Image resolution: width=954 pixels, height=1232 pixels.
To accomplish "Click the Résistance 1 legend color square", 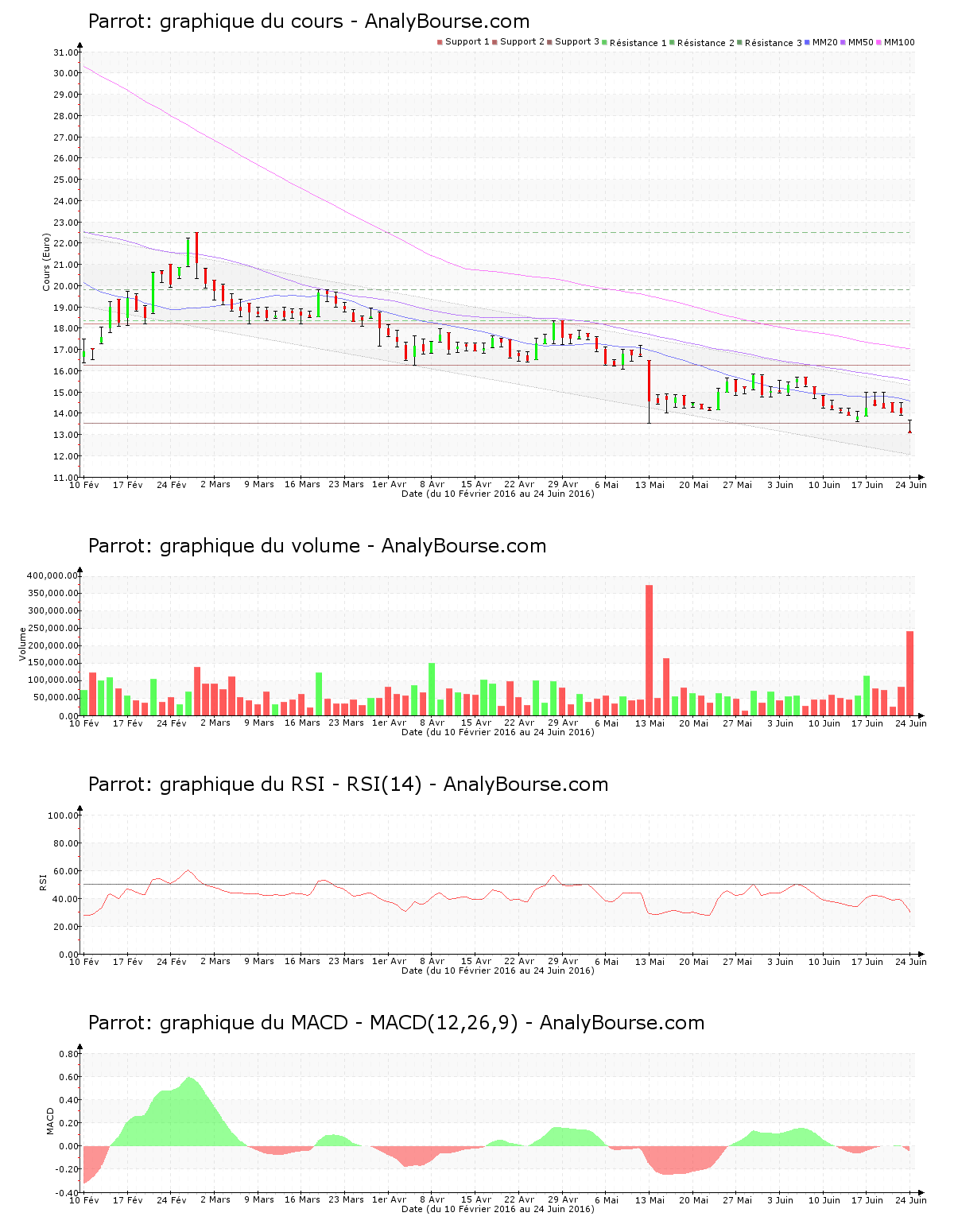I will pyautogui.click(x=605, y=42).
